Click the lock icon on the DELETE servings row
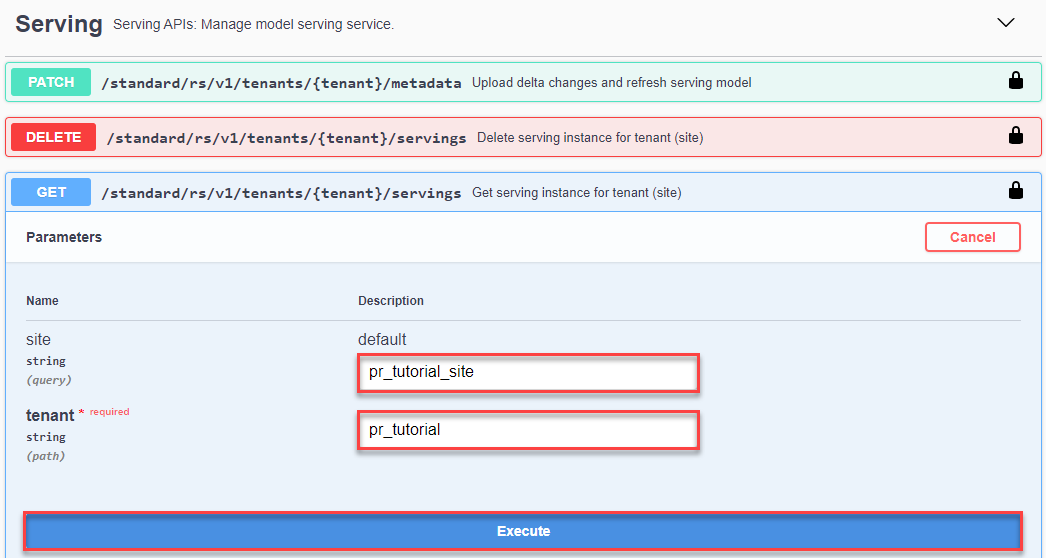This screenshot has width=1046, height=558. pyautogui.click(x=1015, y=136)
